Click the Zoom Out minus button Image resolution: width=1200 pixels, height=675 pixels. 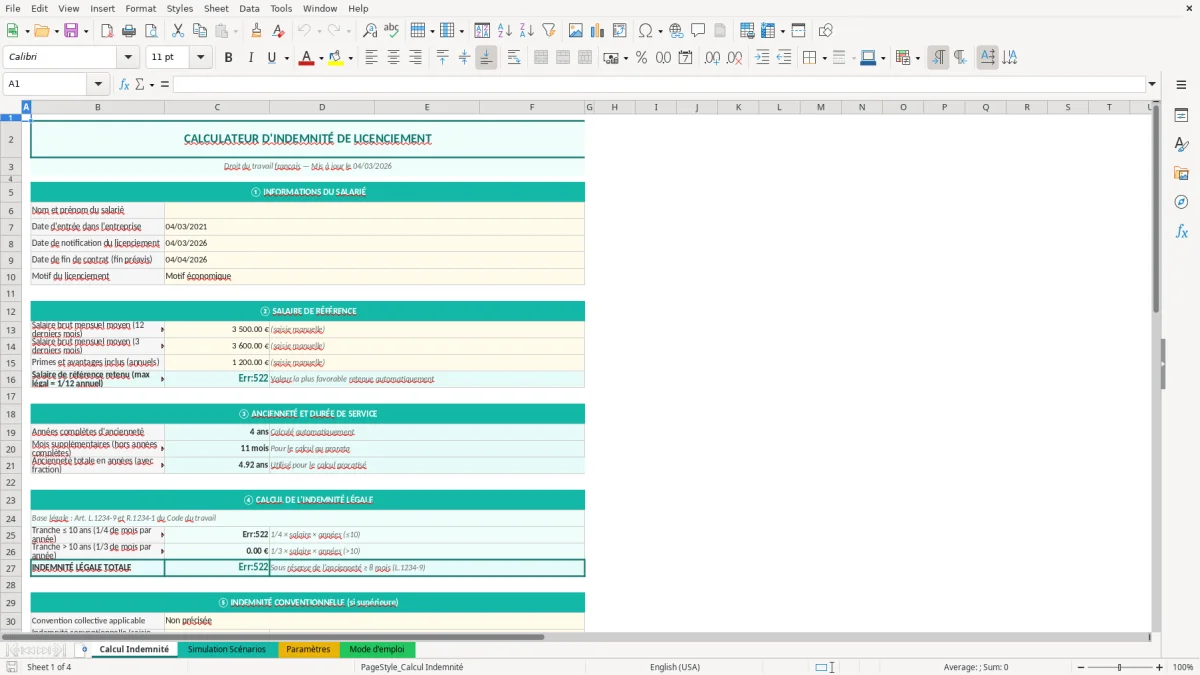(1079, 667)
